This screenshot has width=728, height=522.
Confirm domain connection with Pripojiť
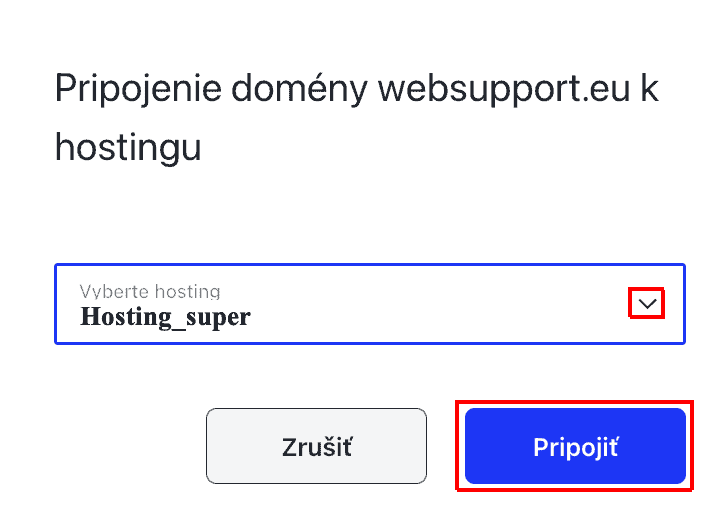[575, 446]
